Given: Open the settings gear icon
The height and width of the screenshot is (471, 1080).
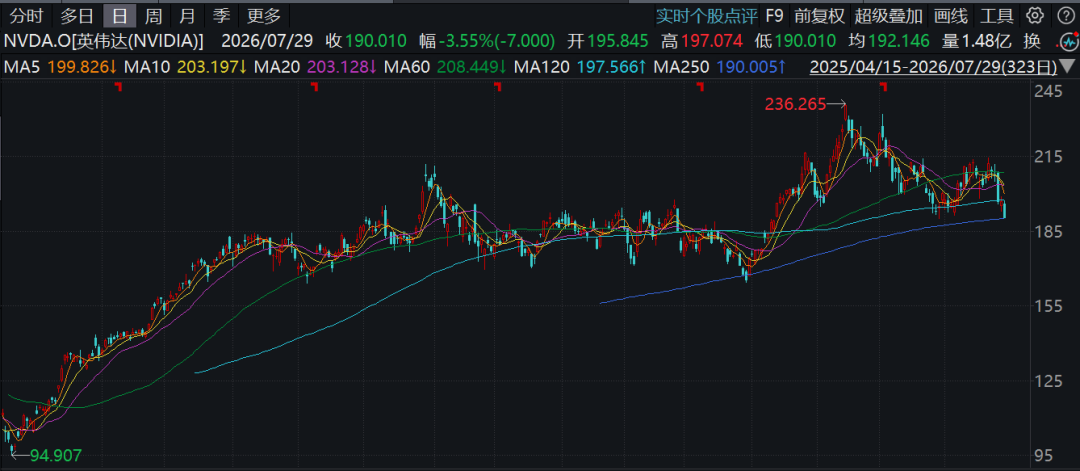Looking at the screenshot, I should pos(1035,15).
